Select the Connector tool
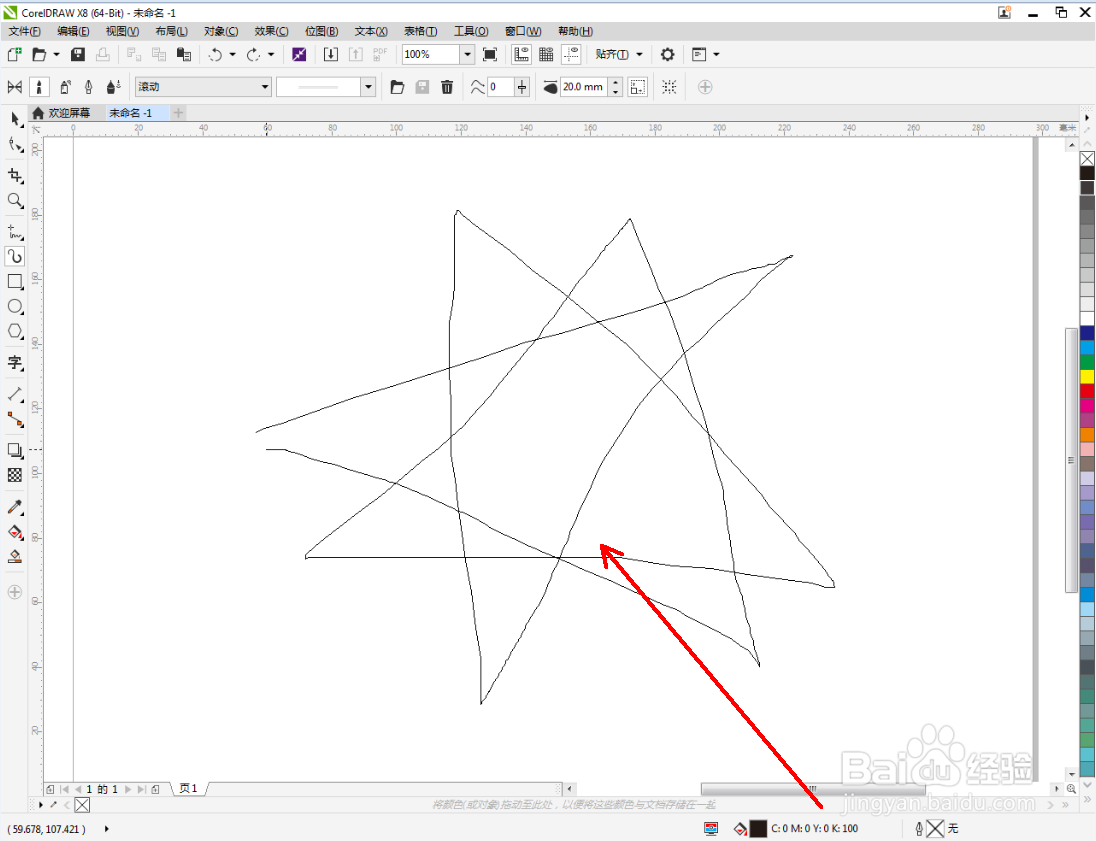 [x=15, y=419]
